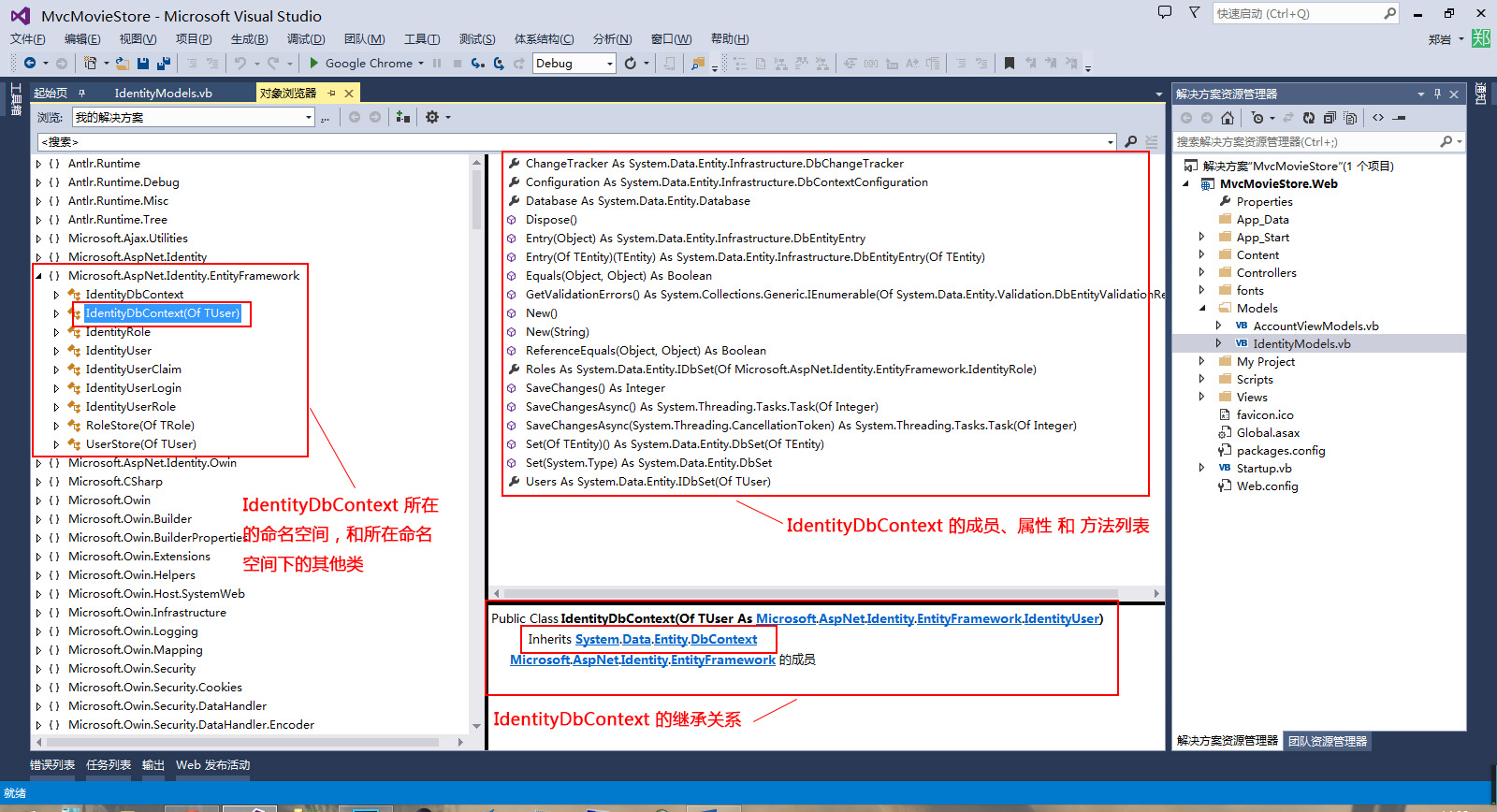Image resolution: width=1497 pixels, height=812 pixels.
Task: Click Pending Changes Filter clock icon
Action: tap(1257, 118)
